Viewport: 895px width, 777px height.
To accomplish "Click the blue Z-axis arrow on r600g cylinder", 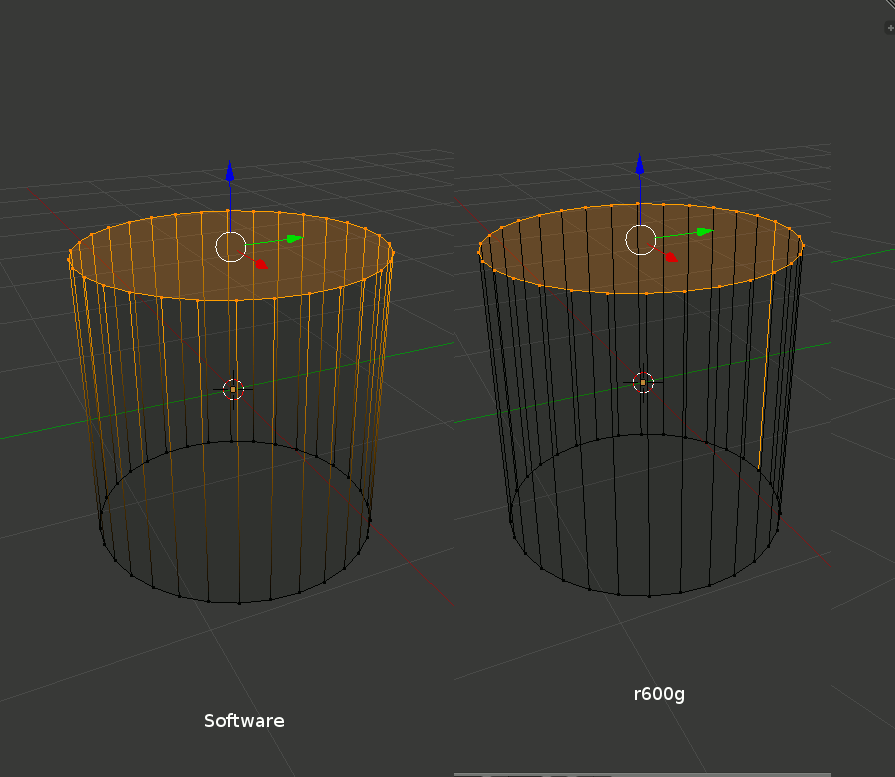I will click(x=639, y=164).
